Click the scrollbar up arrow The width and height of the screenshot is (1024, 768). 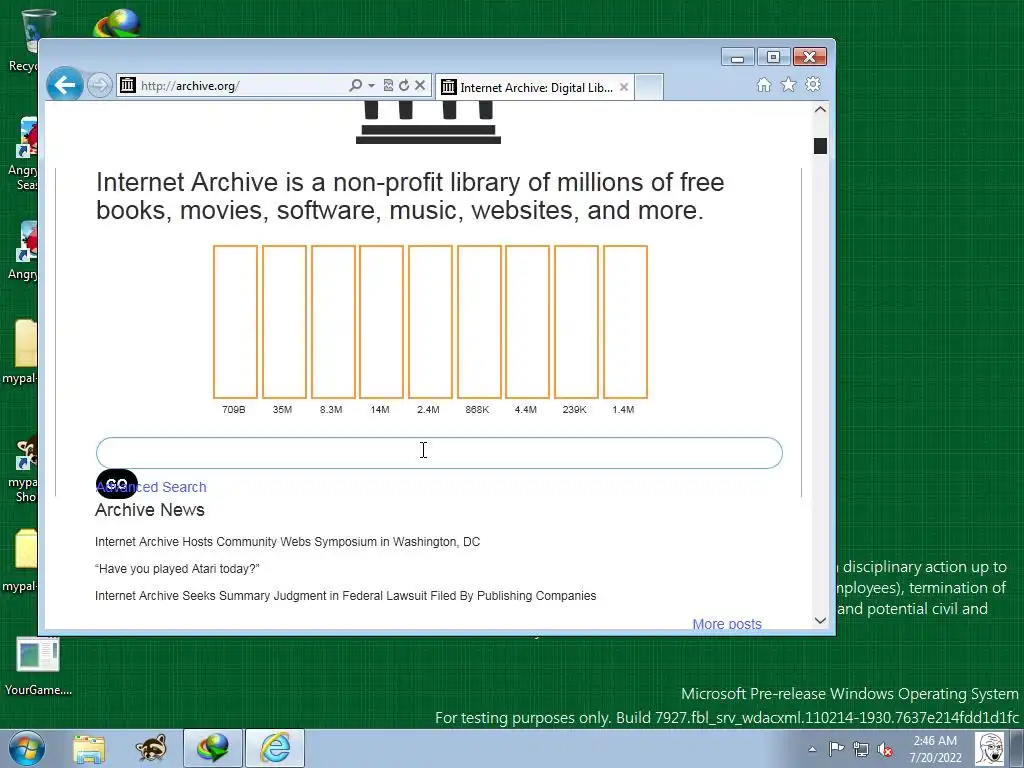point(820,110)
